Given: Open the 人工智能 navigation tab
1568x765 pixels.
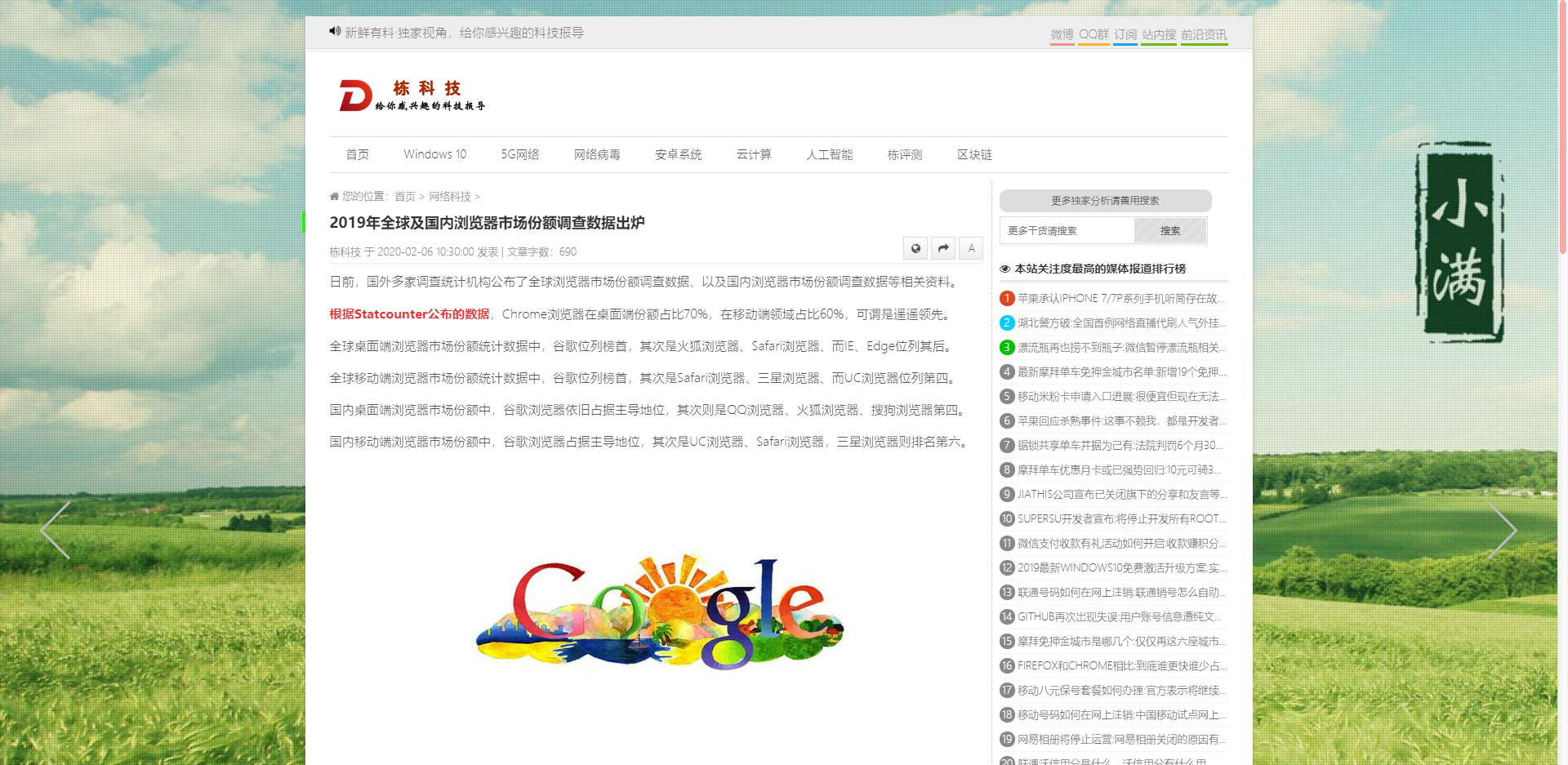Looking at the screenshot, I should [830, 154].
